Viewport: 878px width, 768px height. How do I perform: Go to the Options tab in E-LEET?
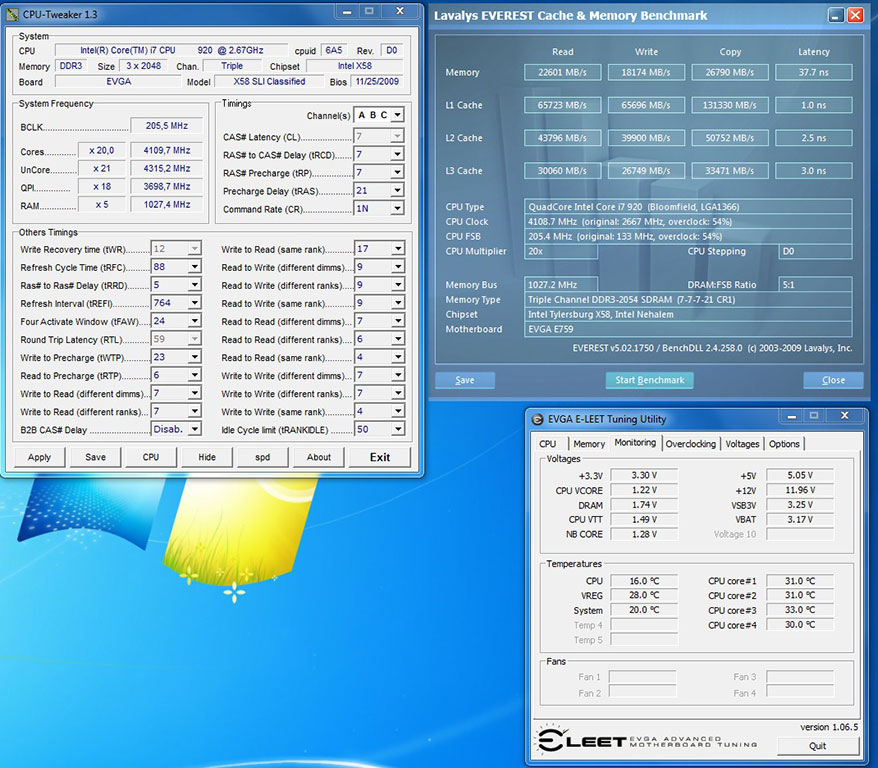[784, 444]
